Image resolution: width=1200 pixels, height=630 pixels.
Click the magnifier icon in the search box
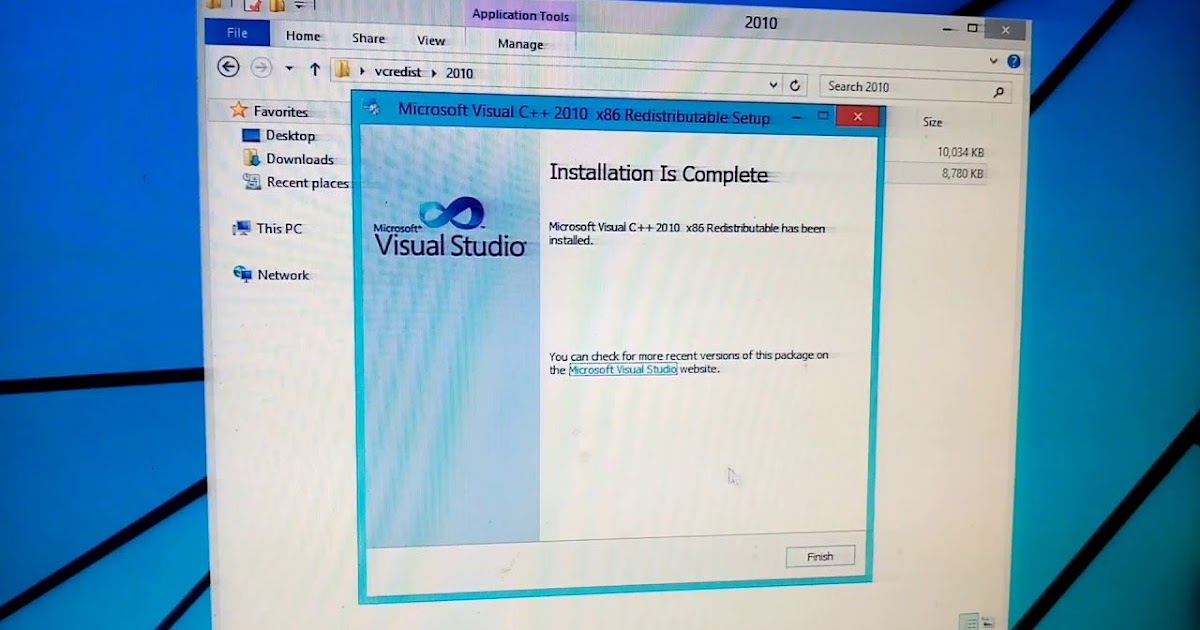pyautogui.click(x=998, y=92)
